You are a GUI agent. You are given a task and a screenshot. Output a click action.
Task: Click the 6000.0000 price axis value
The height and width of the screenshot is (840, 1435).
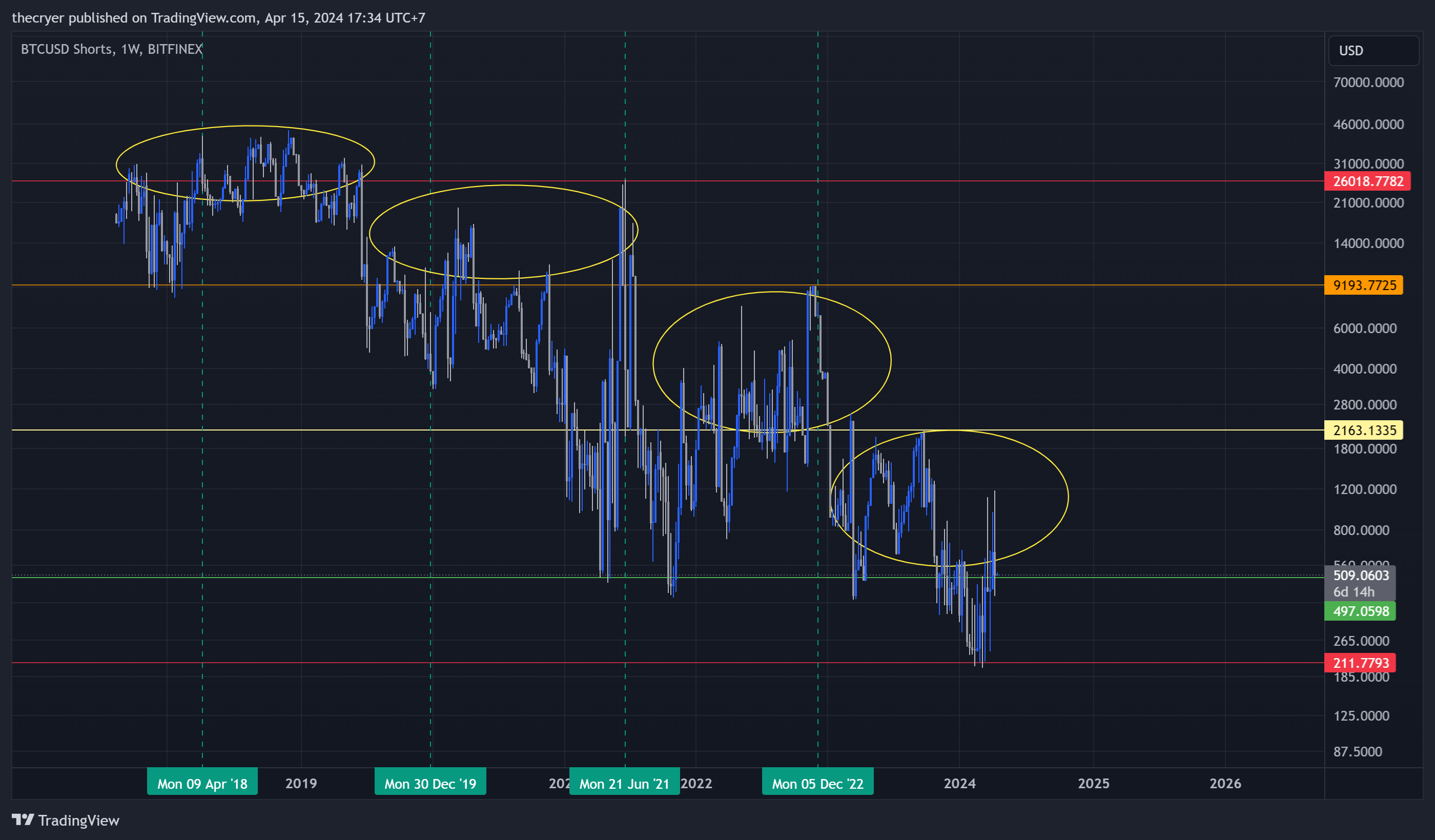tap(1365, 329)
